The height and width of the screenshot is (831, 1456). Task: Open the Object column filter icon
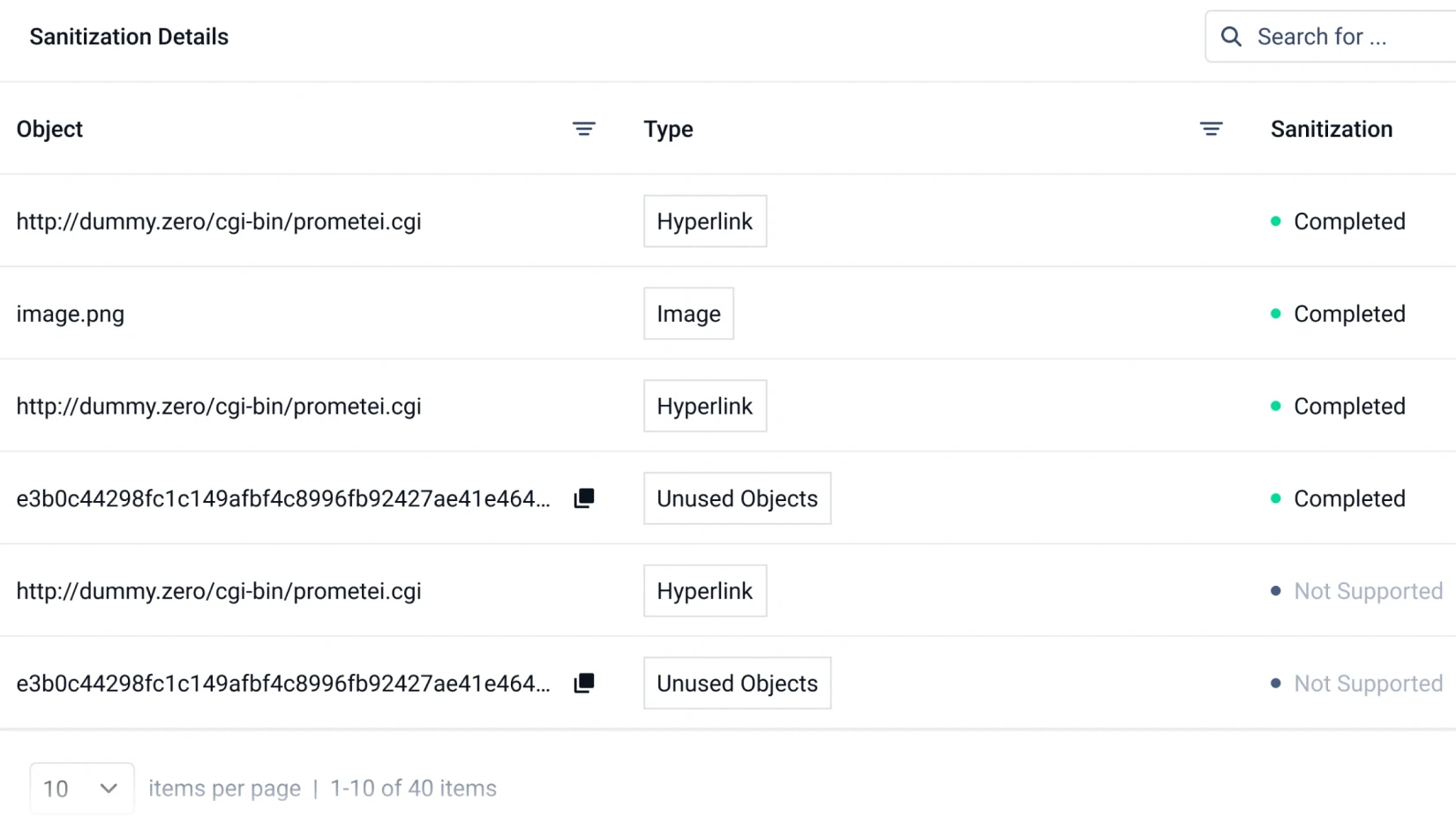pos(583,129)
